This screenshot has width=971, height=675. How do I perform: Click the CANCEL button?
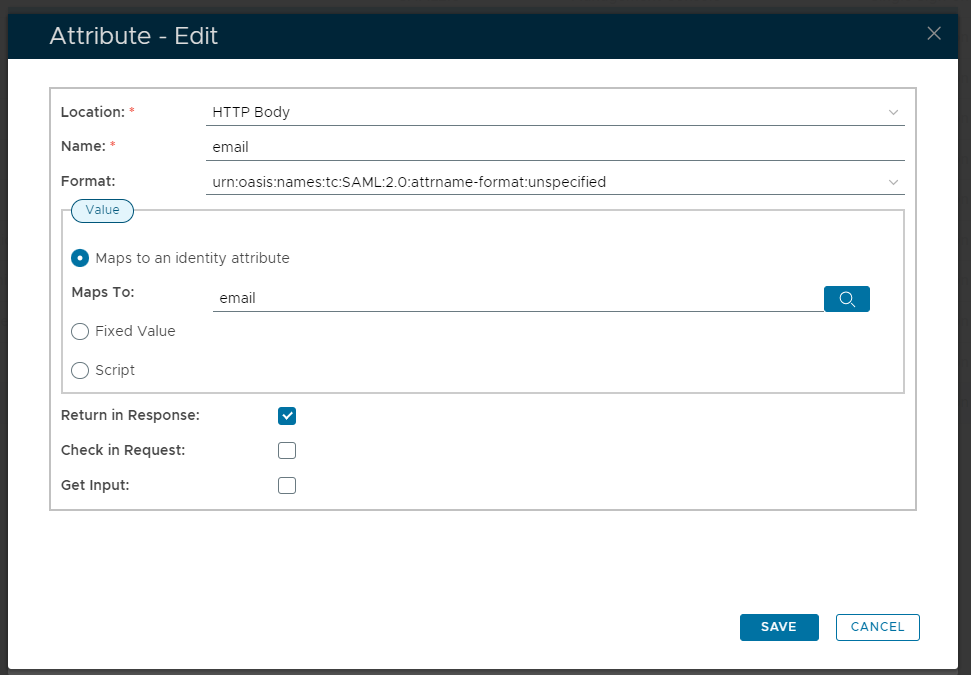click(877, 627)
